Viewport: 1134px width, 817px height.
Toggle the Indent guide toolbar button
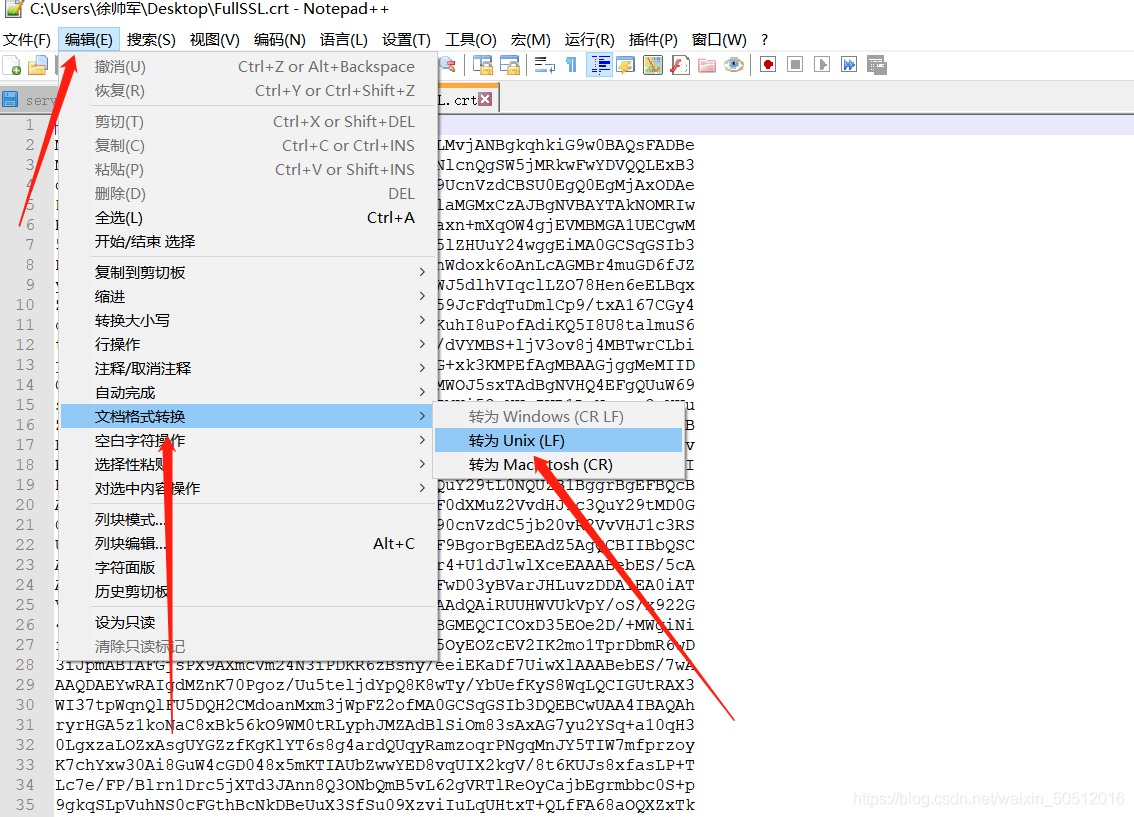click(600, 66)
